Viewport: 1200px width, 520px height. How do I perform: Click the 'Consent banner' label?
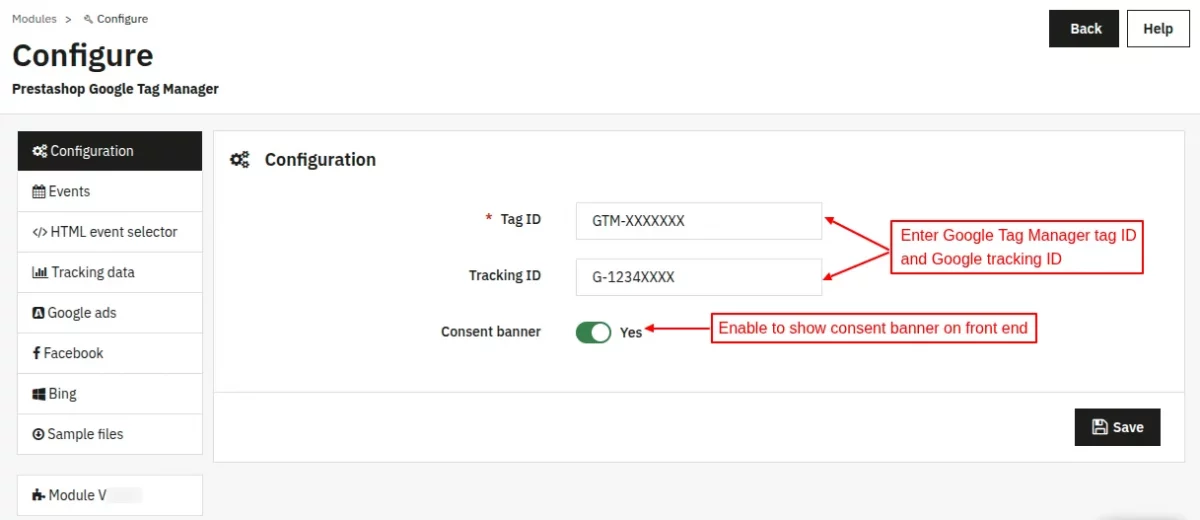491,331
